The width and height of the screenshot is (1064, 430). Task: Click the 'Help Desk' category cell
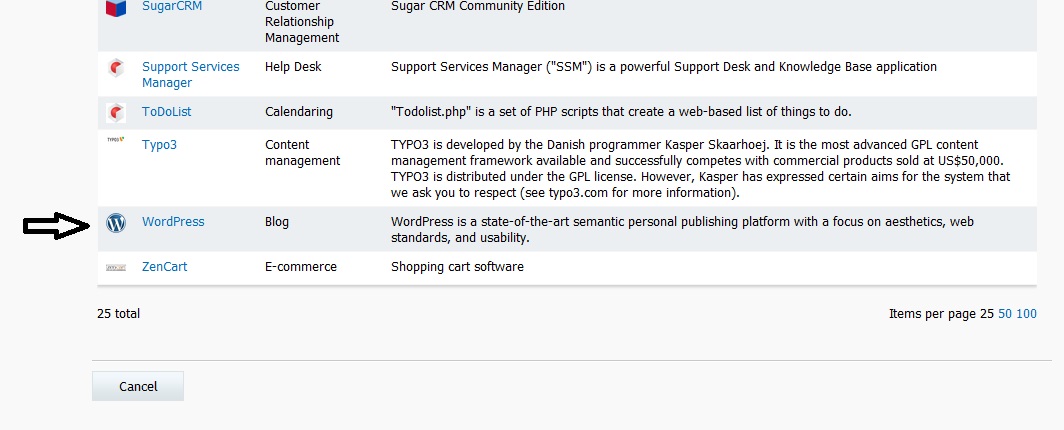click(x=293, y=66)
